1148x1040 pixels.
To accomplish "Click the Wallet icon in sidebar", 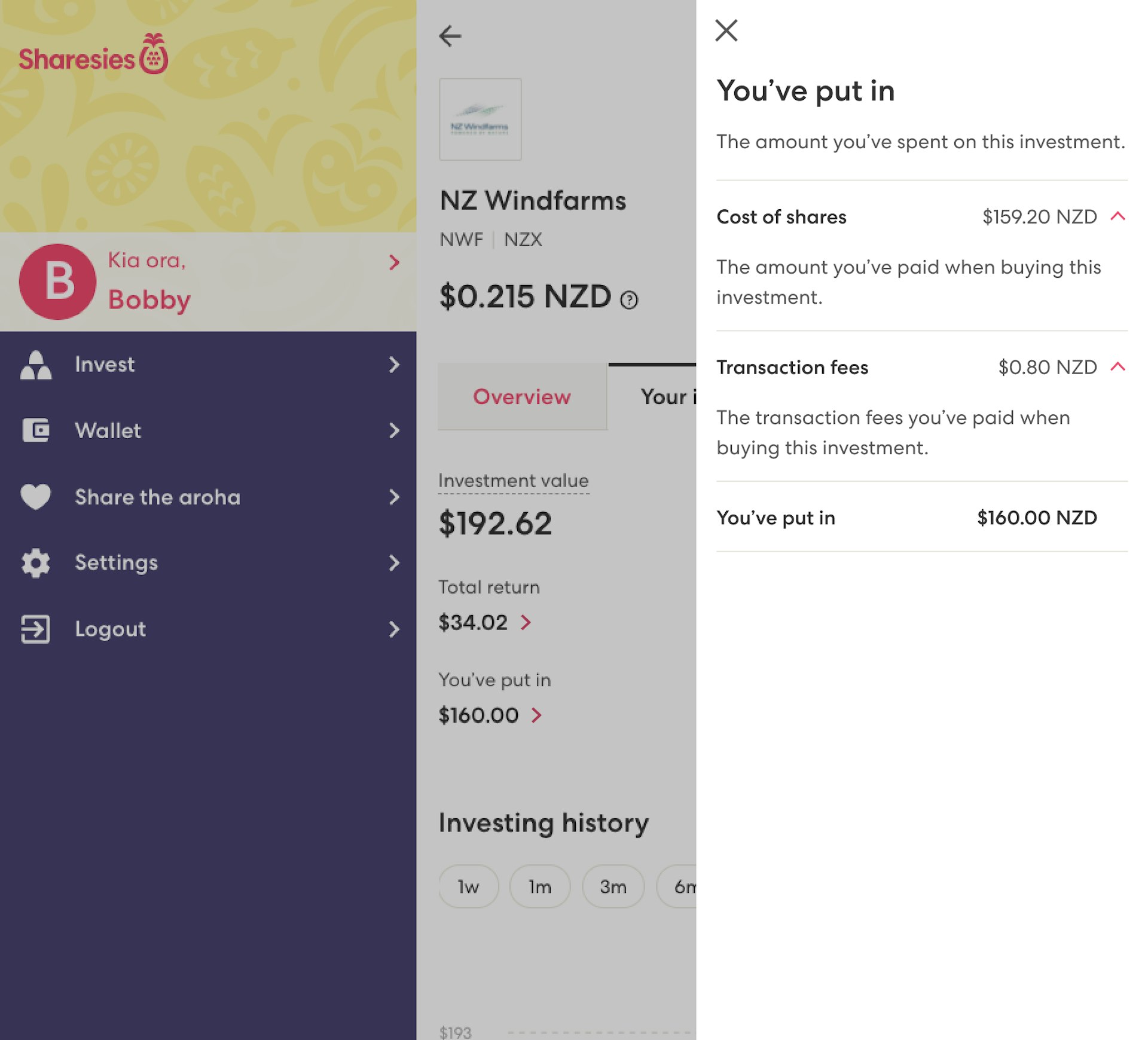I will pyautogui.click(x=36, y=430).
